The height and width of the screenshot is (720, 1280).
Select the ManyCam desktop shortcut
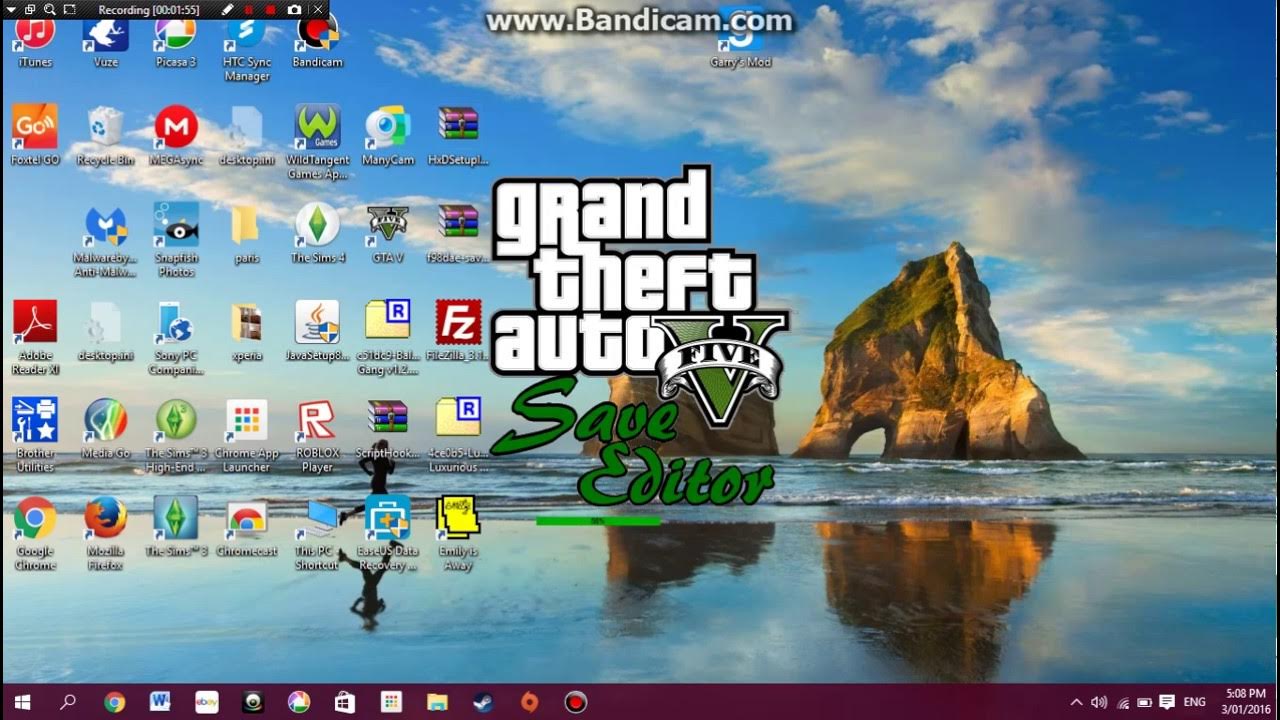pos(388,136)
